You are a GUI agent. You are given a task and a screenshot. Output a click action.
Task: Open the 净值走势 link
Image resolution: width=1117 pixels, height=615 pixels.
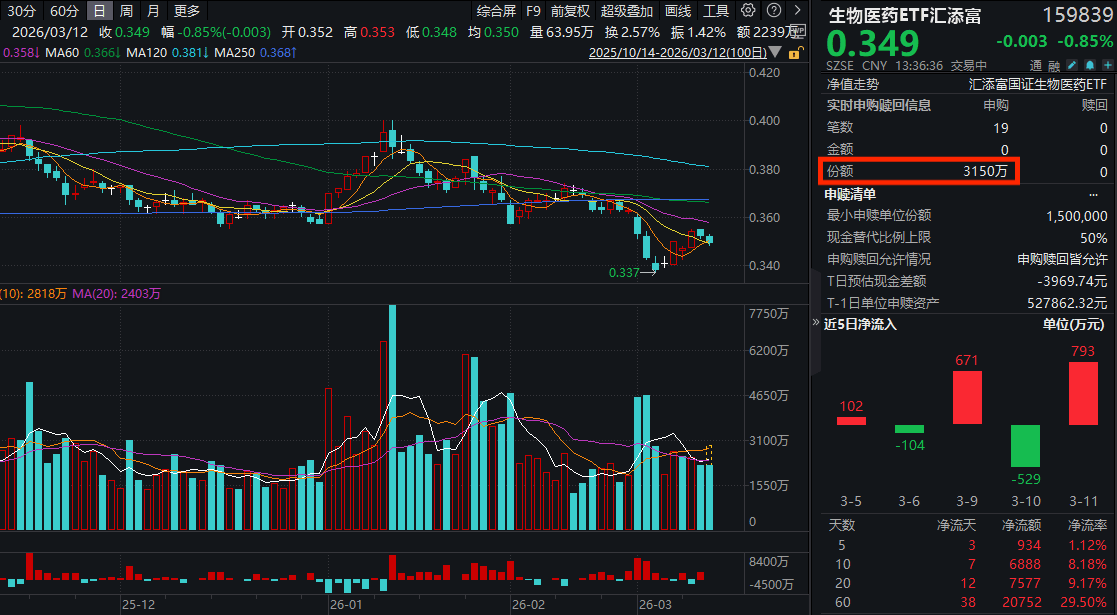852,85
